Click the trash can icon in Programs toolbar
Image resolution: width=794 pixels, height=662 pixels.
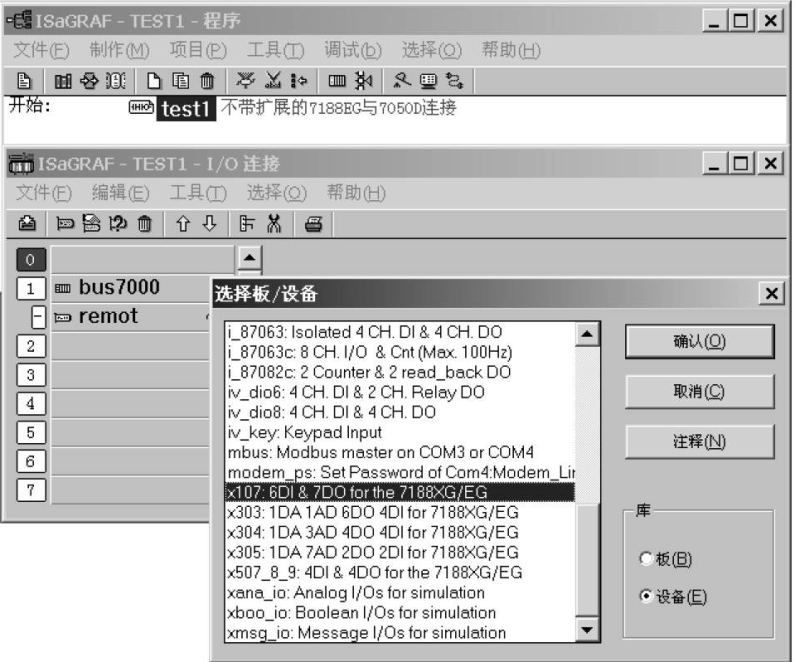point(207,81)
